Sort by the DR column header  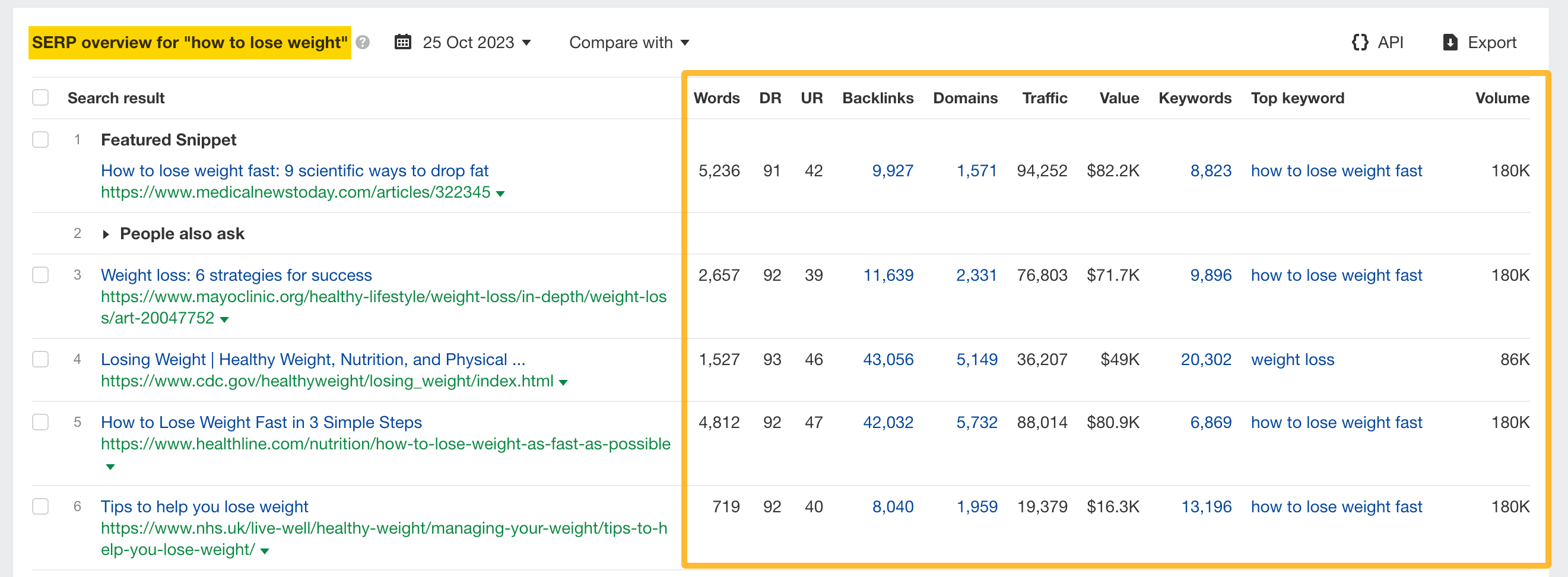click(x=770, y=98)
